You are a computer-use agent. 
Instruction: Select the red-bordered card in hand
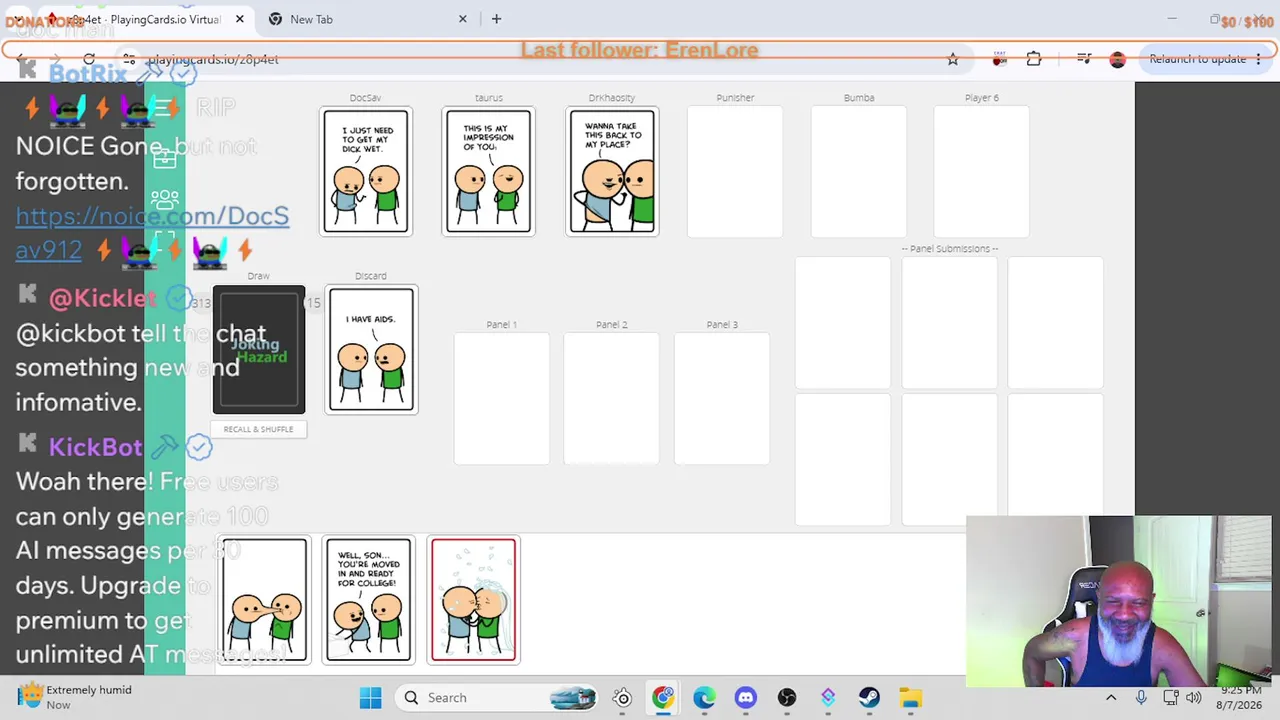474,600
